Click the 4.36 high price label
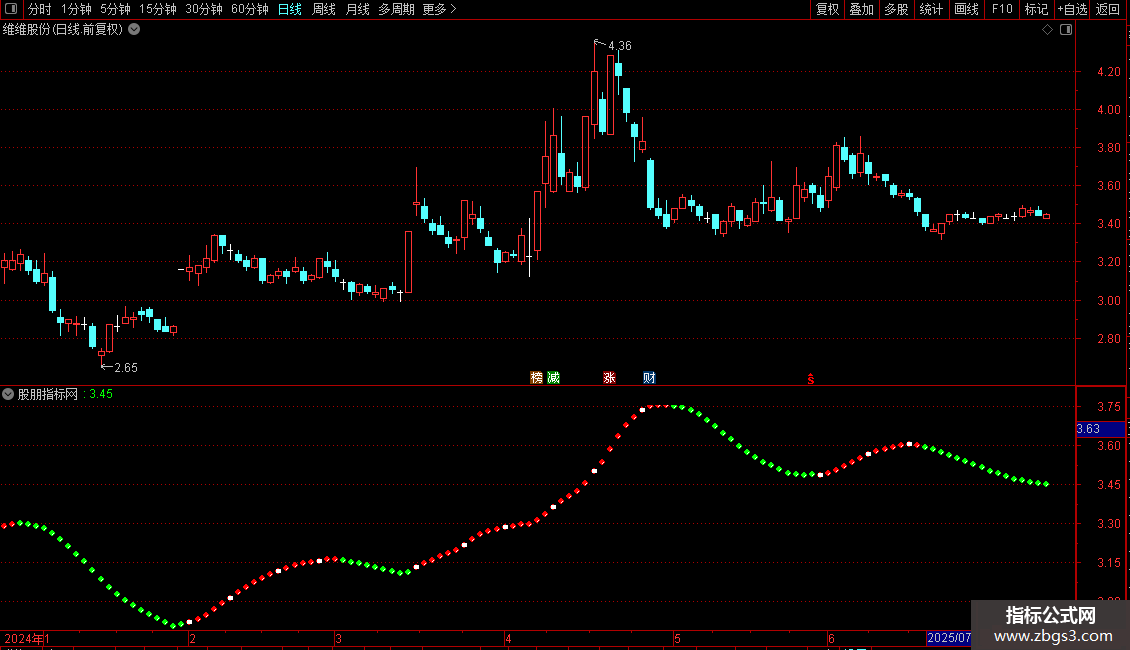 click(x=620, y=45)
